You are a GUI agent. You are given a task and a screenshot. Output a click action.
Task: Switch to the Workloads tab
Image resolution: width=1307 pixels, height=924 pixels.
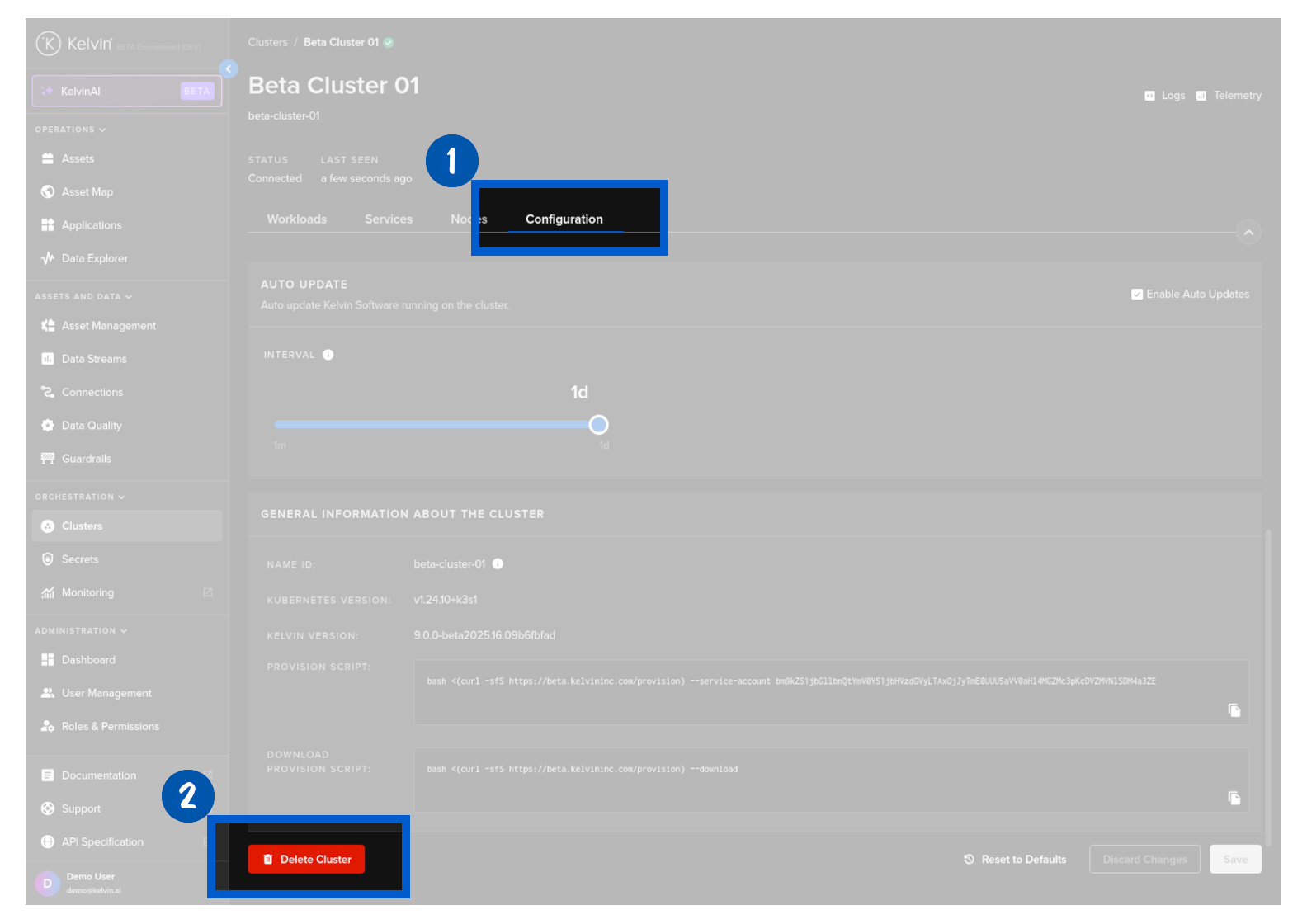[x=296, y=219]
